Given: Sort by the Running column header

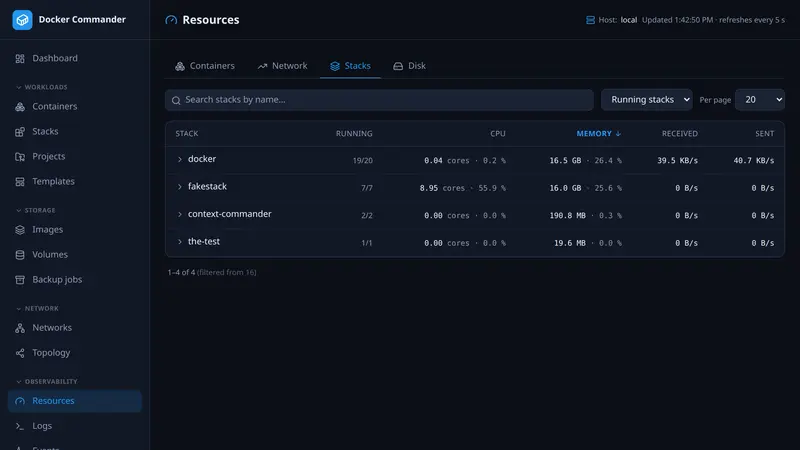Looking at the screenshot, I should pyautogui.click(x=354, y=134).
